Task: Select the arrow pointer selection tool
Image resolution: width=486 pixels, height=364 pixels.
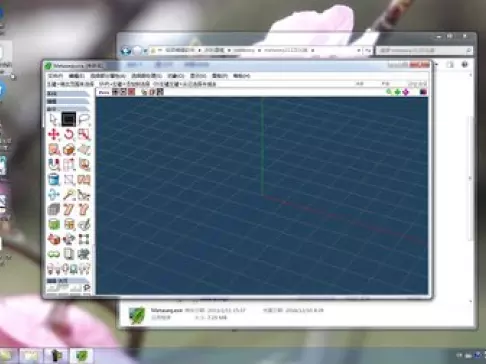Action: point(54,119)
